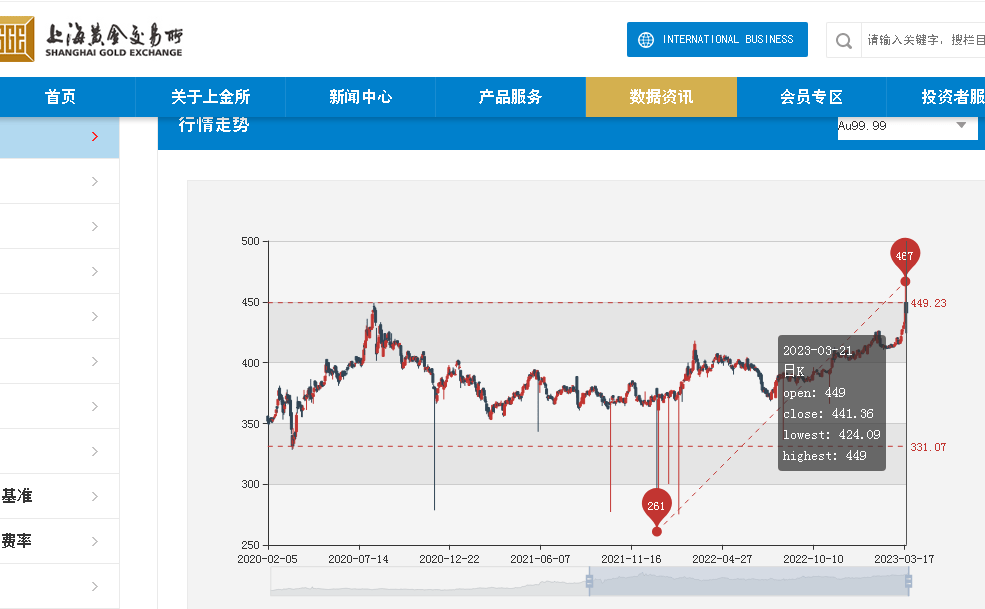The height and width of the screenshot is (609, 985).
Task: Switch to the 数据资讯 tab
Action: coord(661,97)
